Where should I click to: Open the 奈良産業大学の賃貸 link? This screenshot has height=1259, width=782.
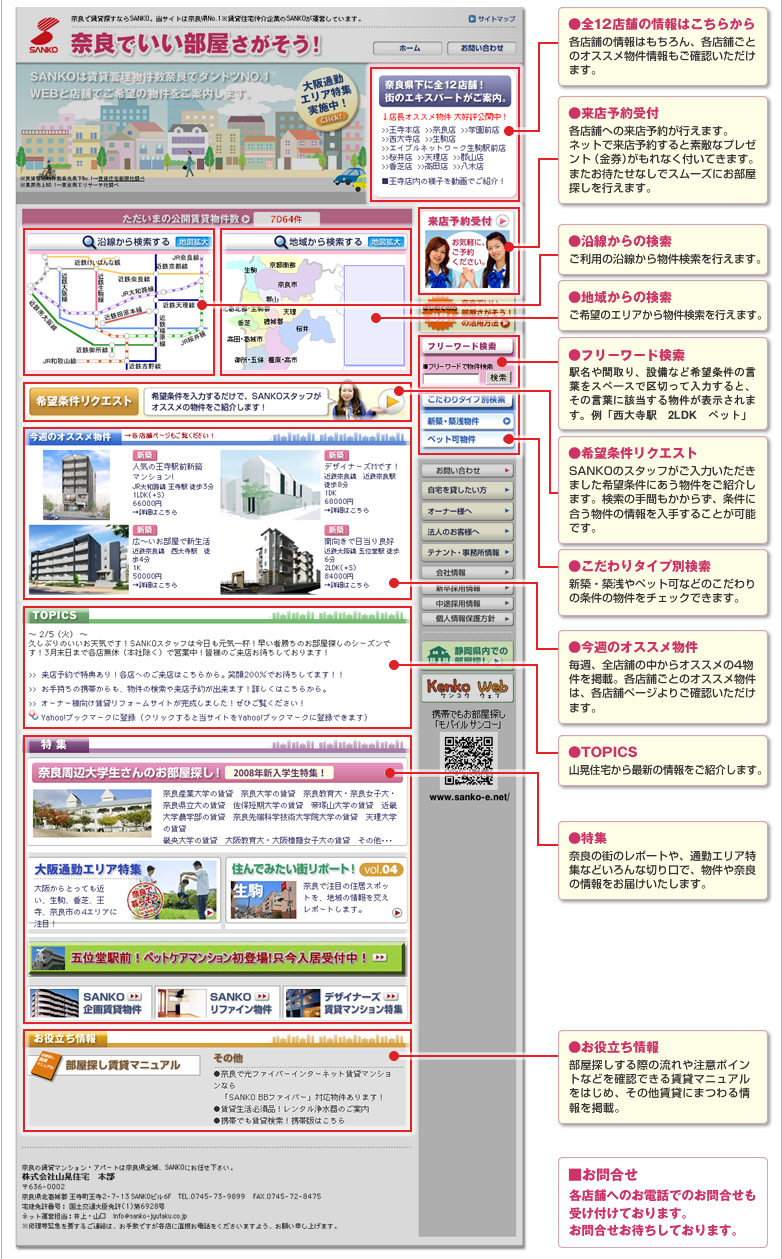point(197,793)
